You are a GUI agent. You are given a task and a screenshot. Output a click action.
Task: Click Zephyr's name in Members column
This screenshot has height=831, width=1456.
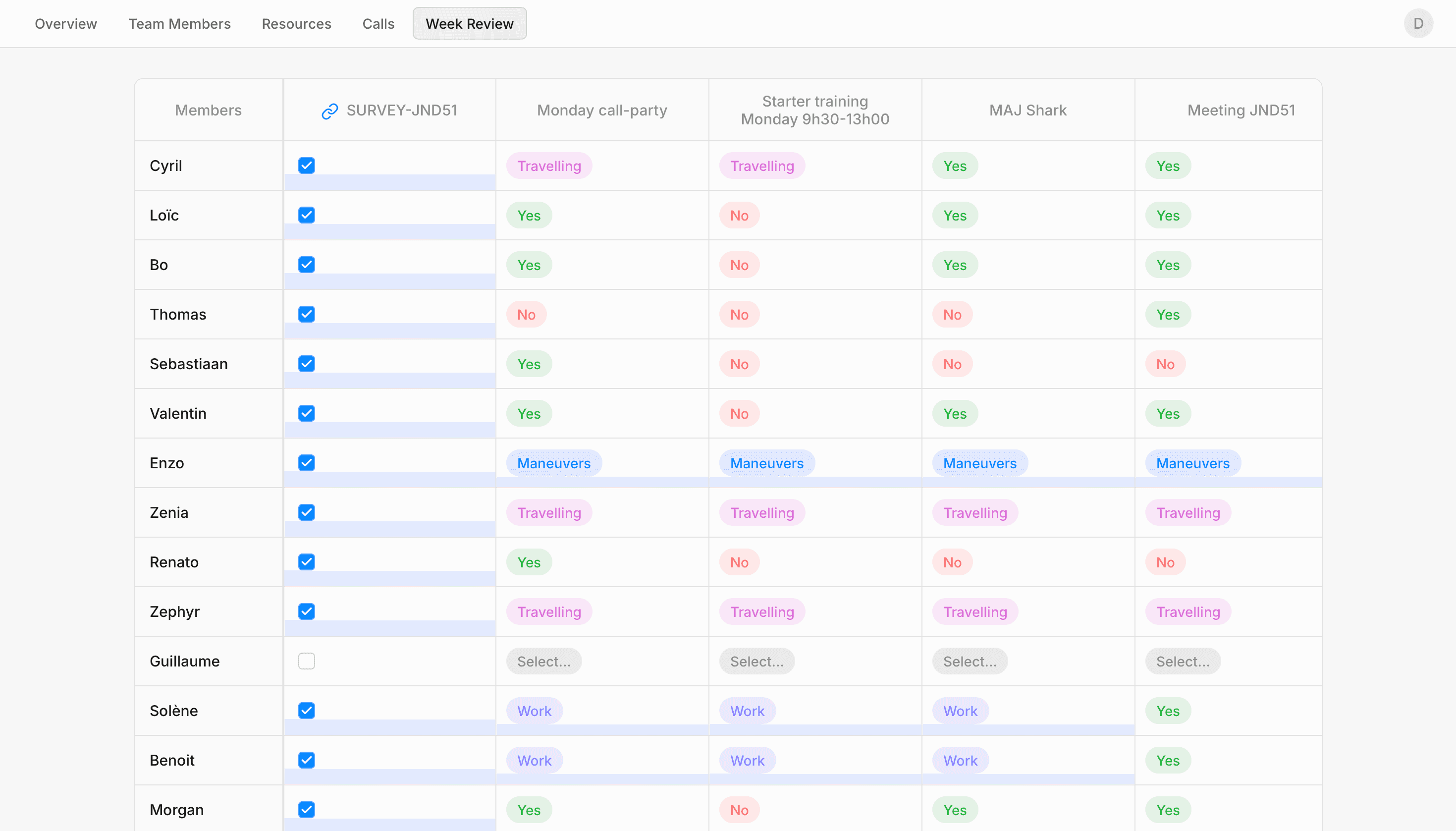(x=174, y=611)
